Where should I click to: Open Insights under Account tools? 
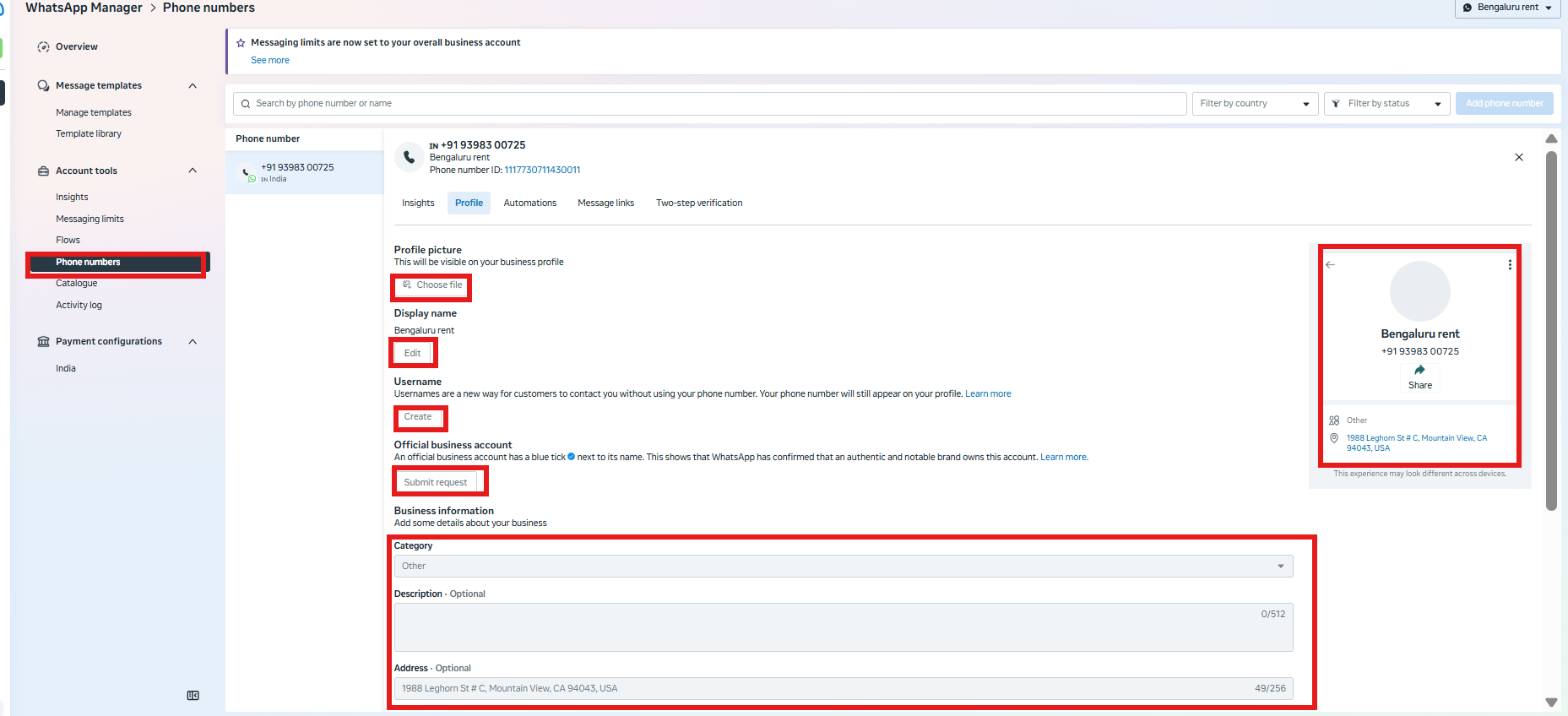72,198
